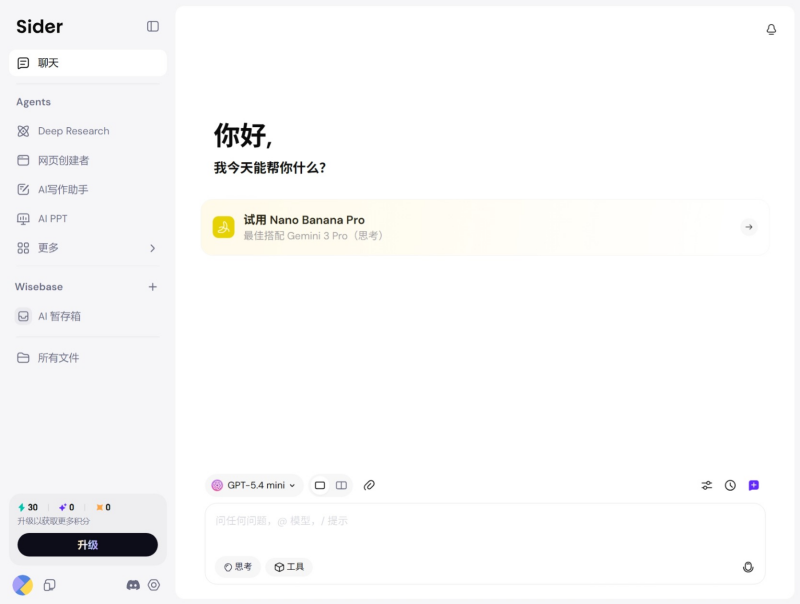
Task: Open the GPT-5.4 mini model dropdown
Action: coord(254,485)
